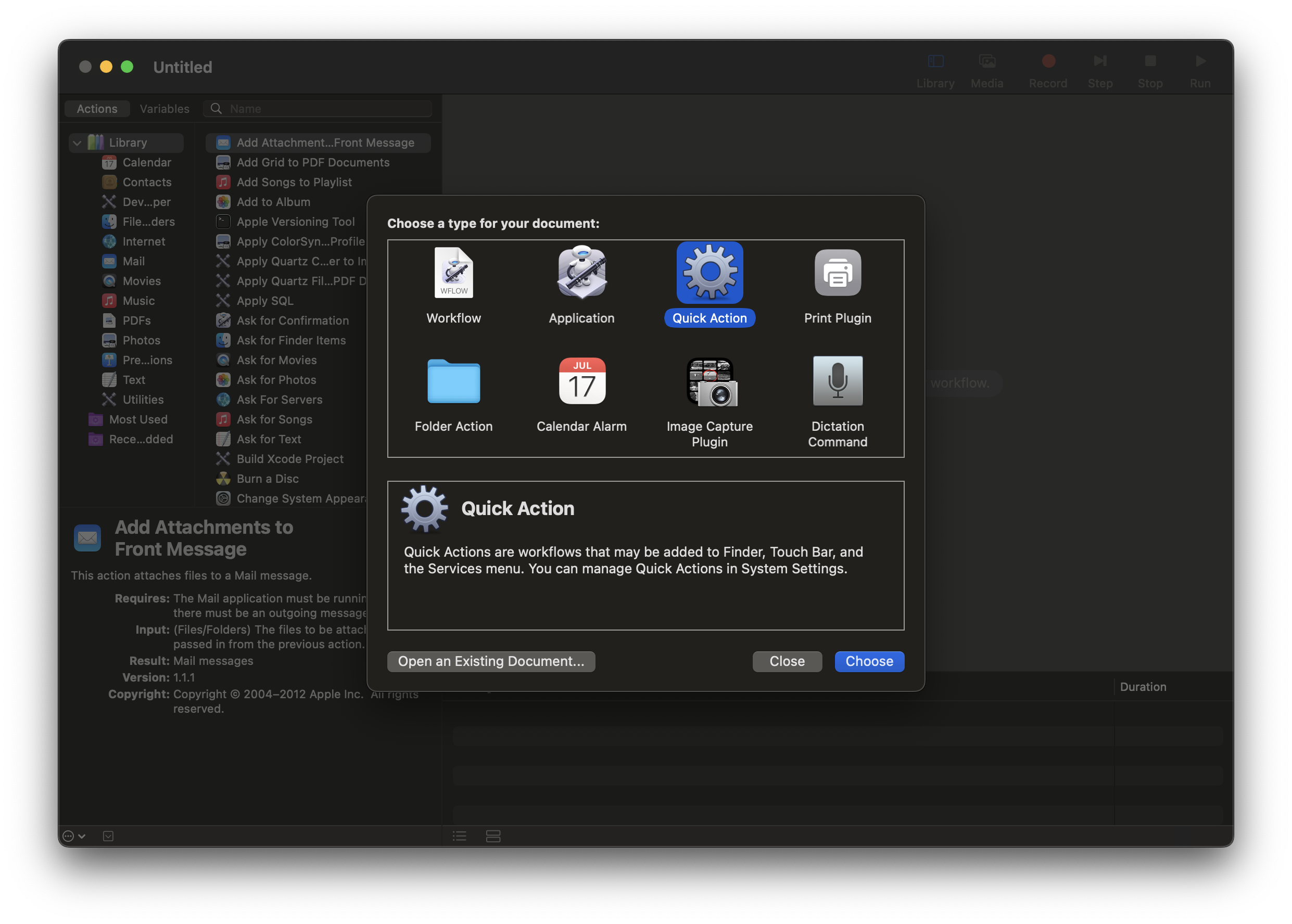Select the Dictation Command microphone icon
The height and width of the screenshot is (924, 1292).
[837, 381]
